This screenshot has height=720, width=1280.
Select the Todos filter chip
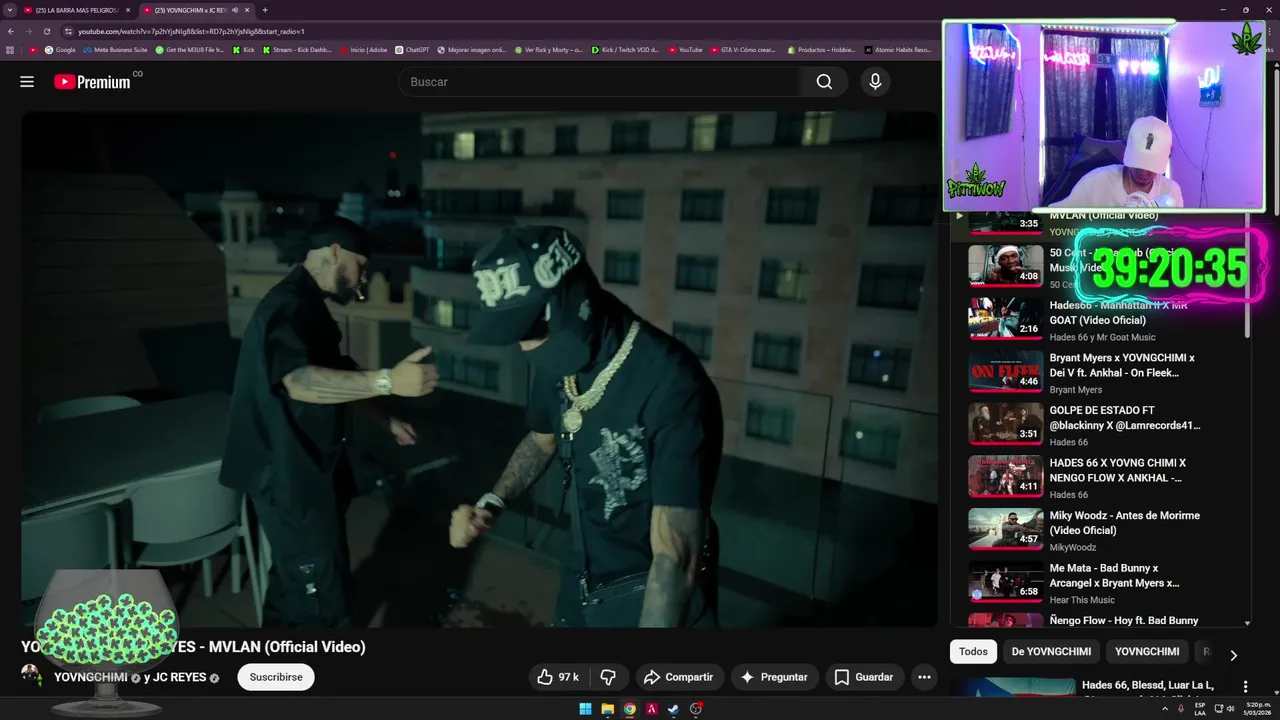(973, 652)
